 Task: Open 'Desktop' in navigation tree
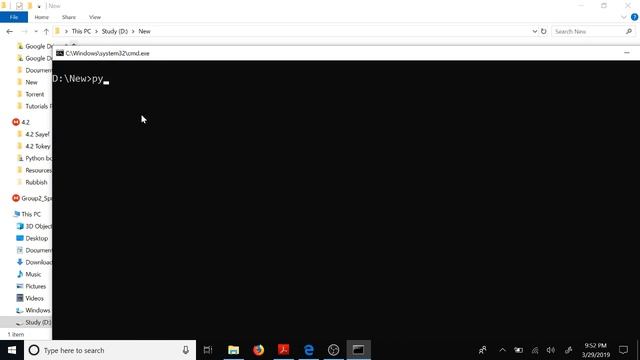coord(32,238)
